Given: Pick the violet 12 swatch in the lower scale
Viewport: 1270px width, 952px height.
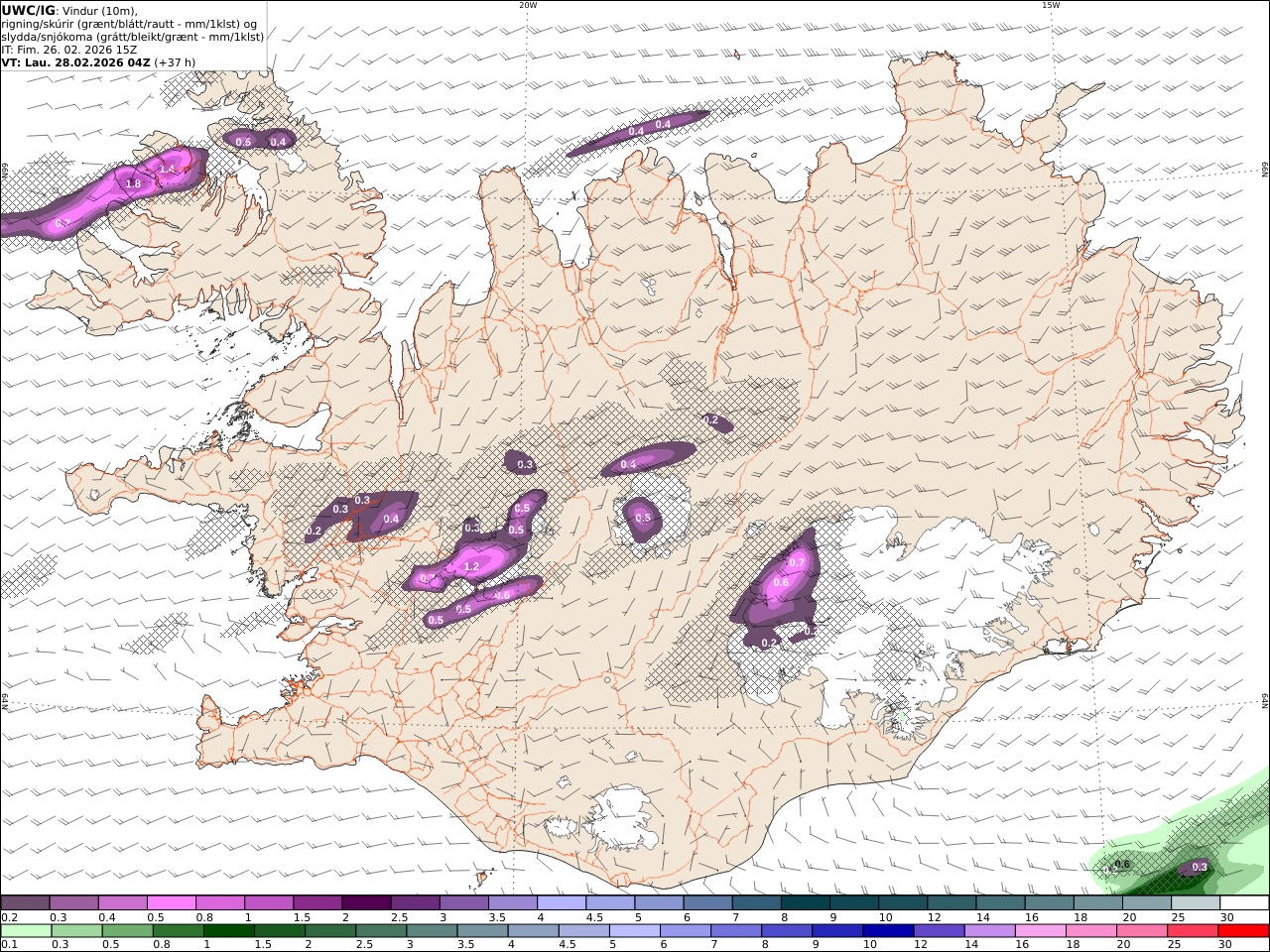Looking at the screenshot, I should (x=939, y=930).
